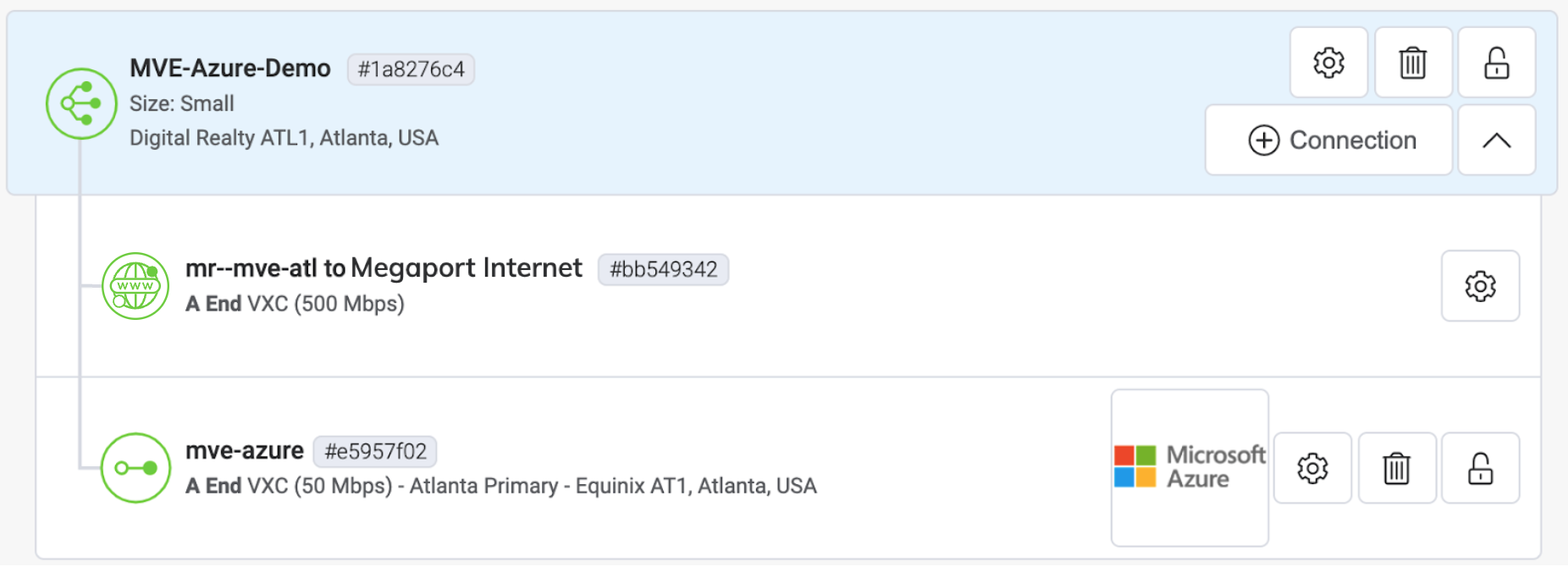Delete MVE-Azure-Demo using the trash icon
This screenshot has width=1568, height=567.
tap(1413, 63)
